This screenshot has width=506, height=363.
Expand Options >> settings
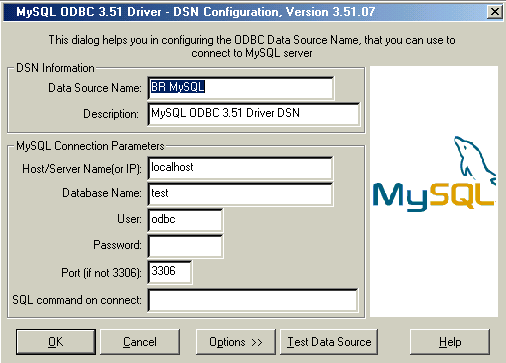[x=236, y=342]
